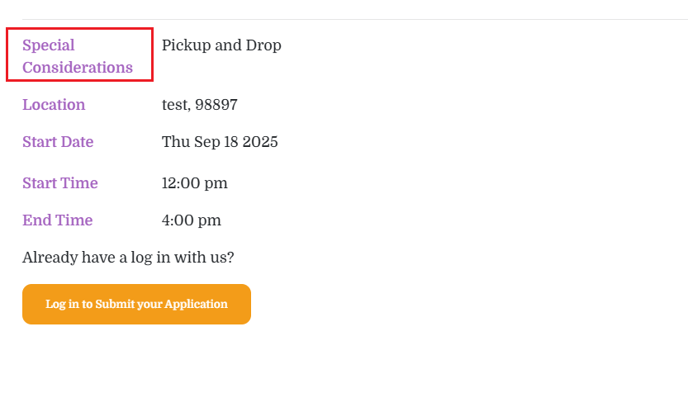Select the year 2025 in start date
The height and width of the screenshot is (393, 688).
(x=260, y=142)
